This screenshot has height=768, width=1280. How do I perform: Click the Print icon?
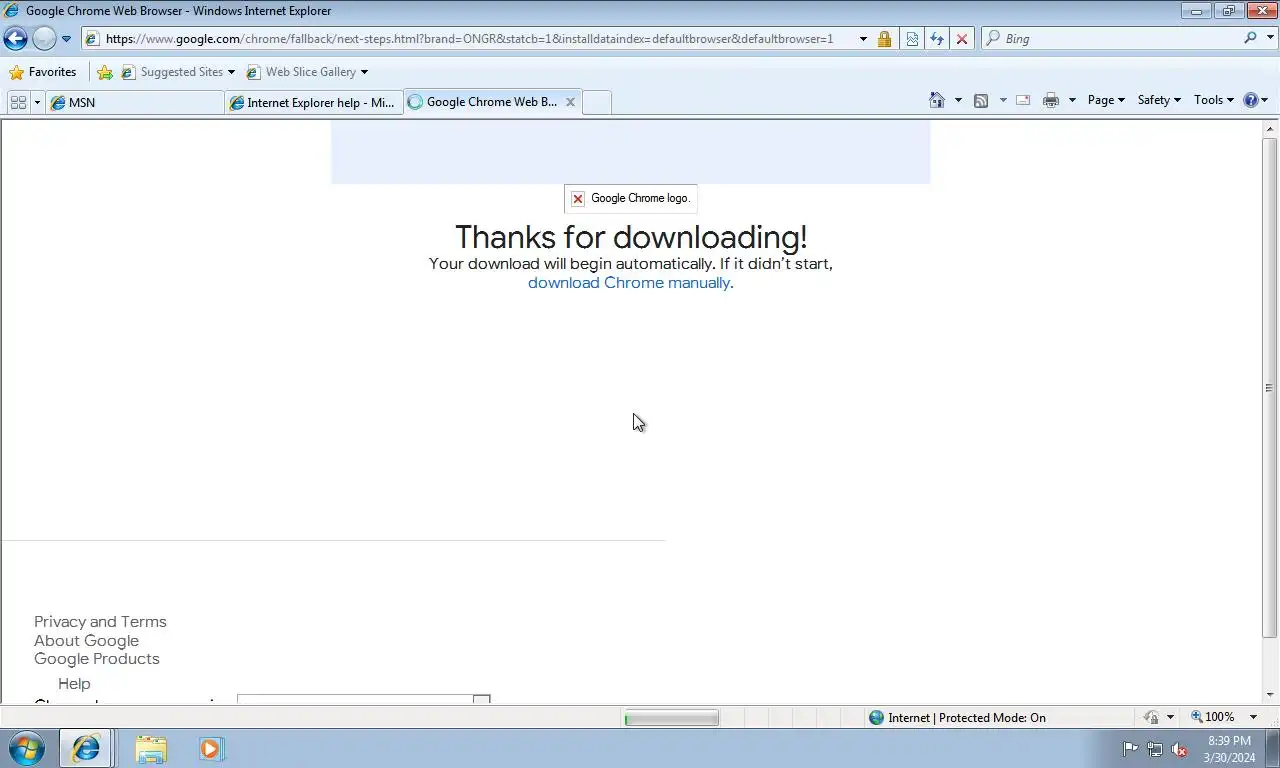tap(1050, 100)
